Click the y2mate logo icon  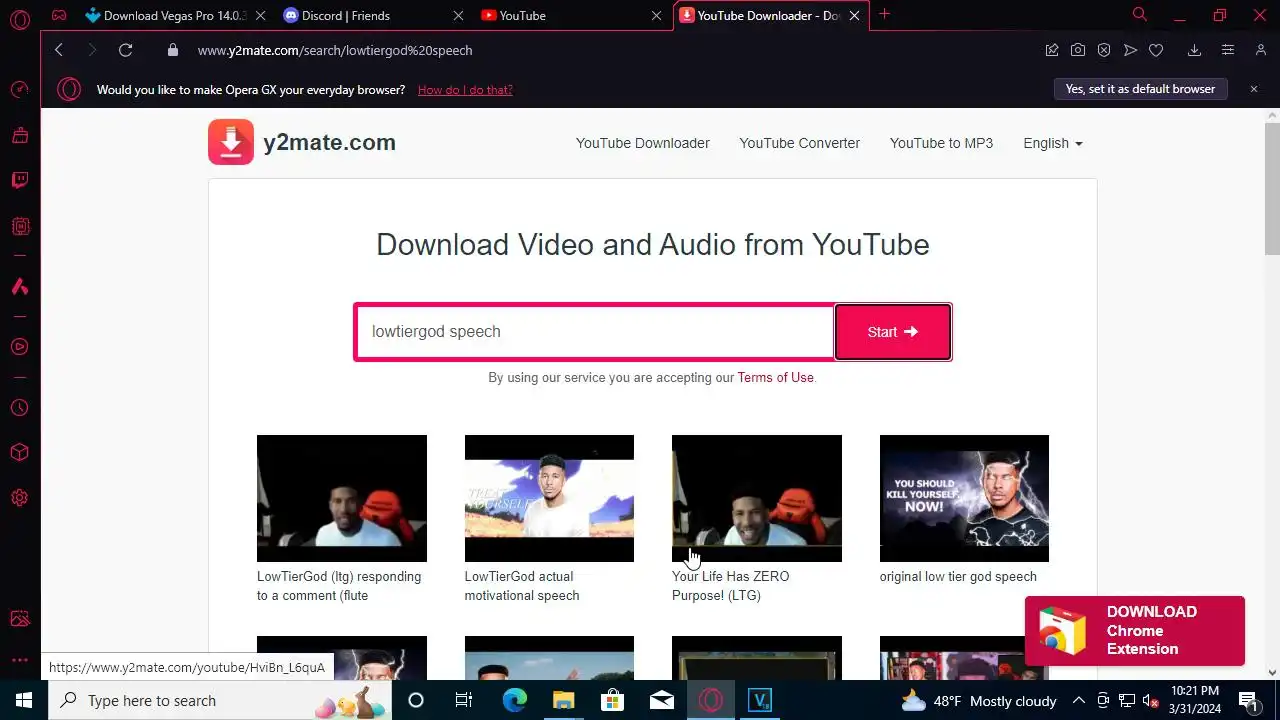point(231,142)
